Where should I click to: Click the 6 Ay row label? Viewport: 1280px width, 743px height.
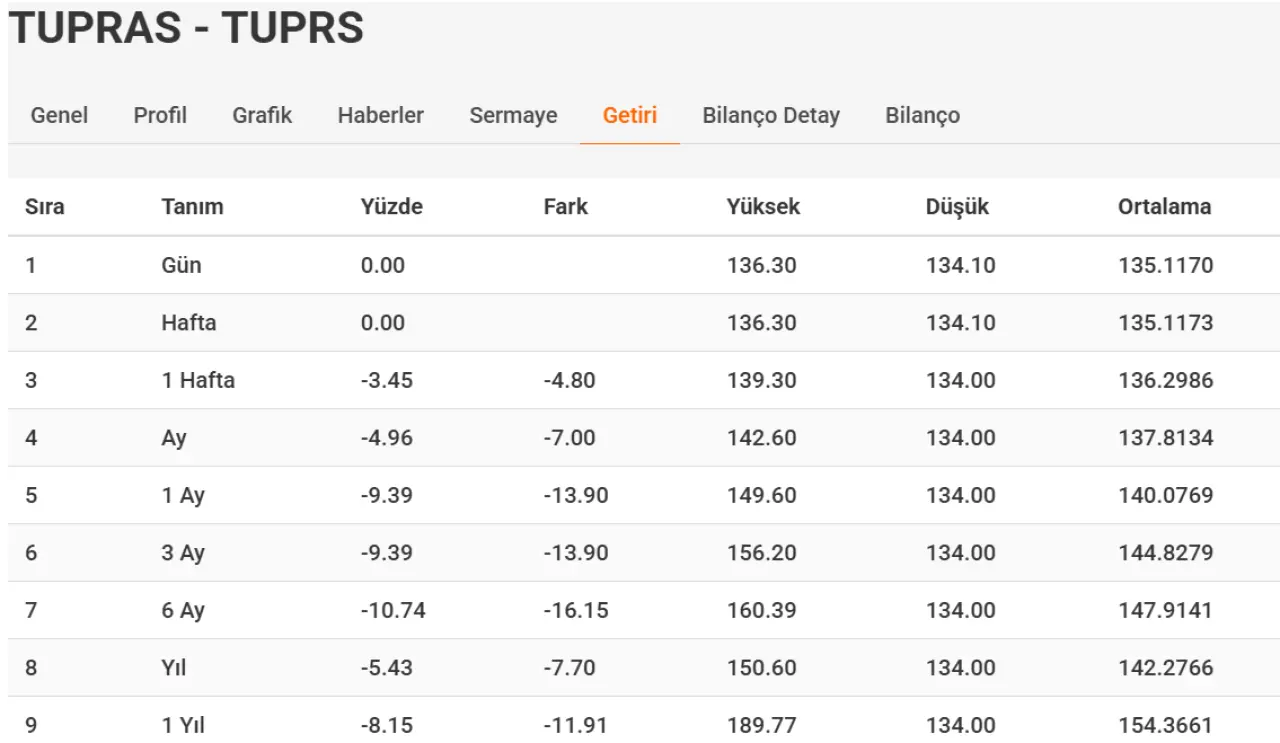[x=183, y=610]
